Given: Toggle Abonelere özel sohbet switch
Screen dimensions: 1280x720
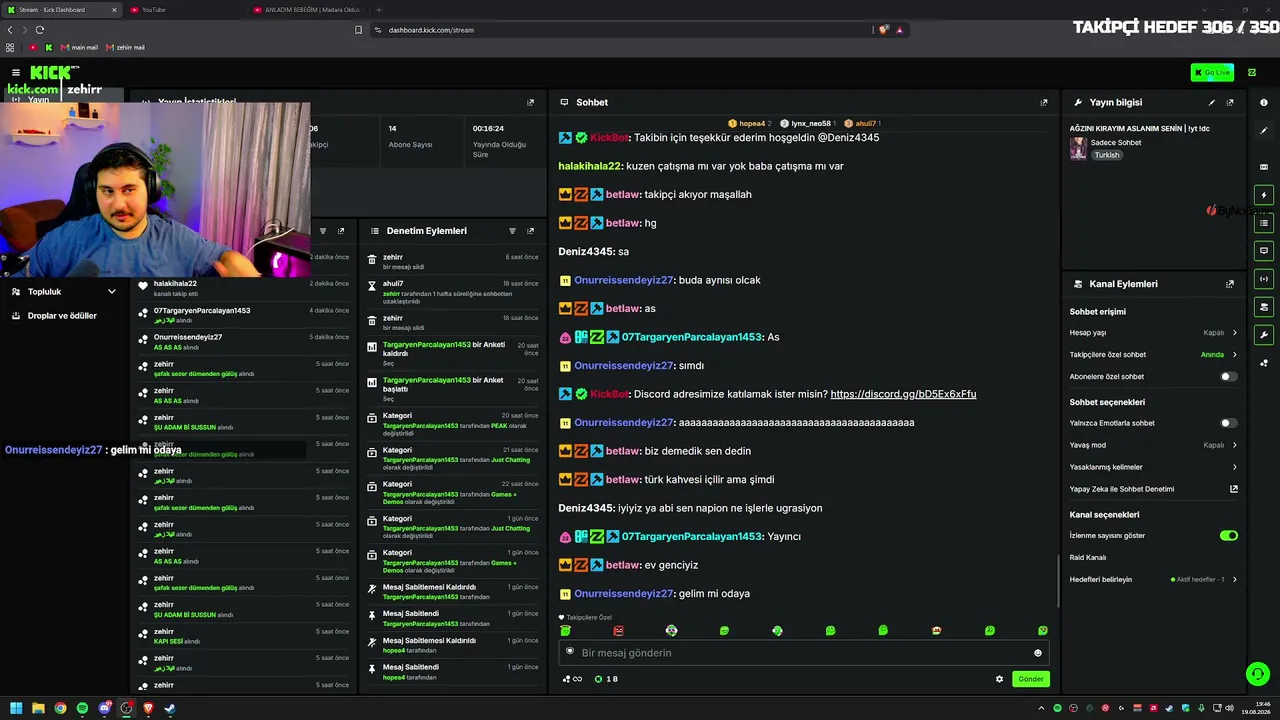Looking at the screenshot, I should tap(1229, 377).
